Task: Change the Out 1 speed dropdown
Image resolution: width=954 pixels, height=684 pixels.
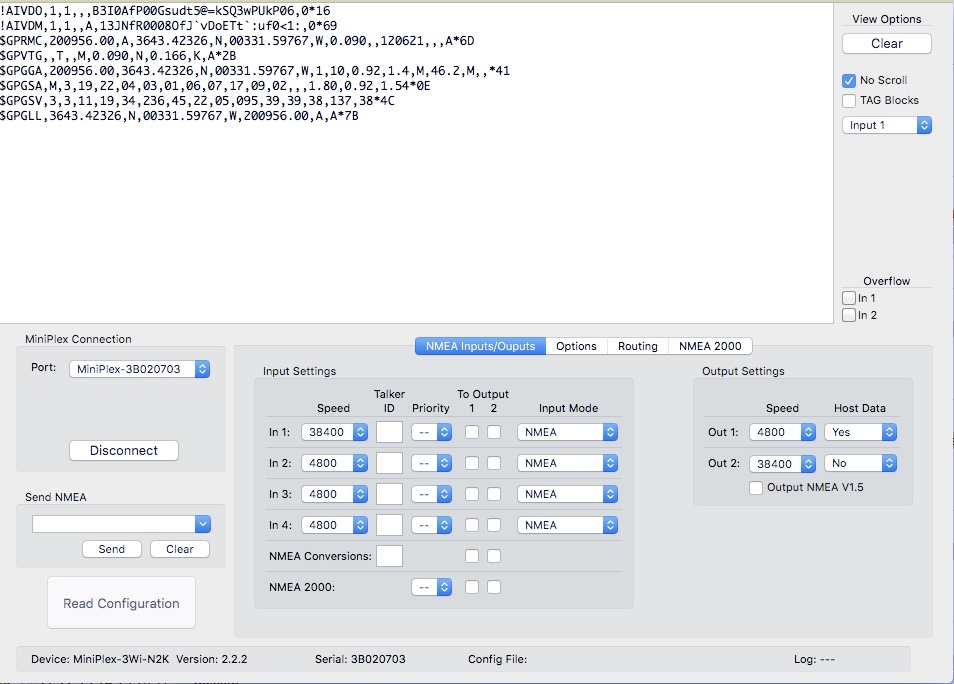Action: coord(782,432)
